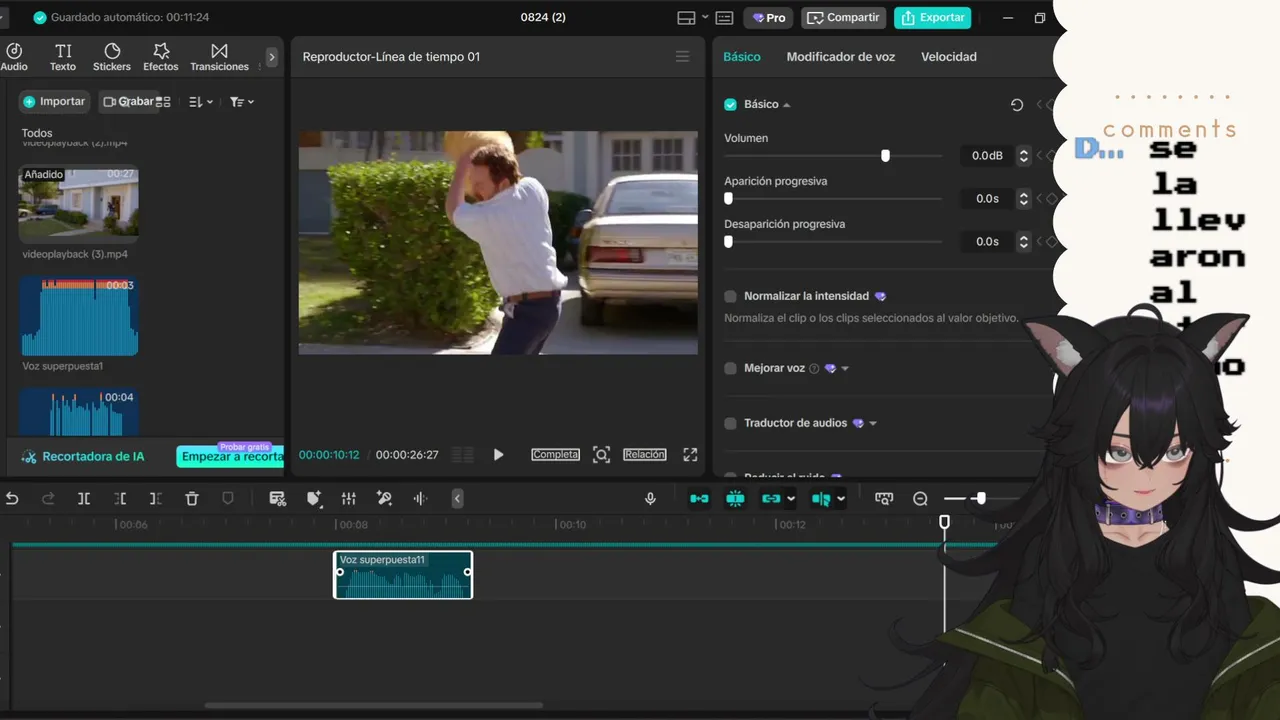Split the clip at playhead
This screenshot has width=1280, height=720.
(x=84, y=498)
